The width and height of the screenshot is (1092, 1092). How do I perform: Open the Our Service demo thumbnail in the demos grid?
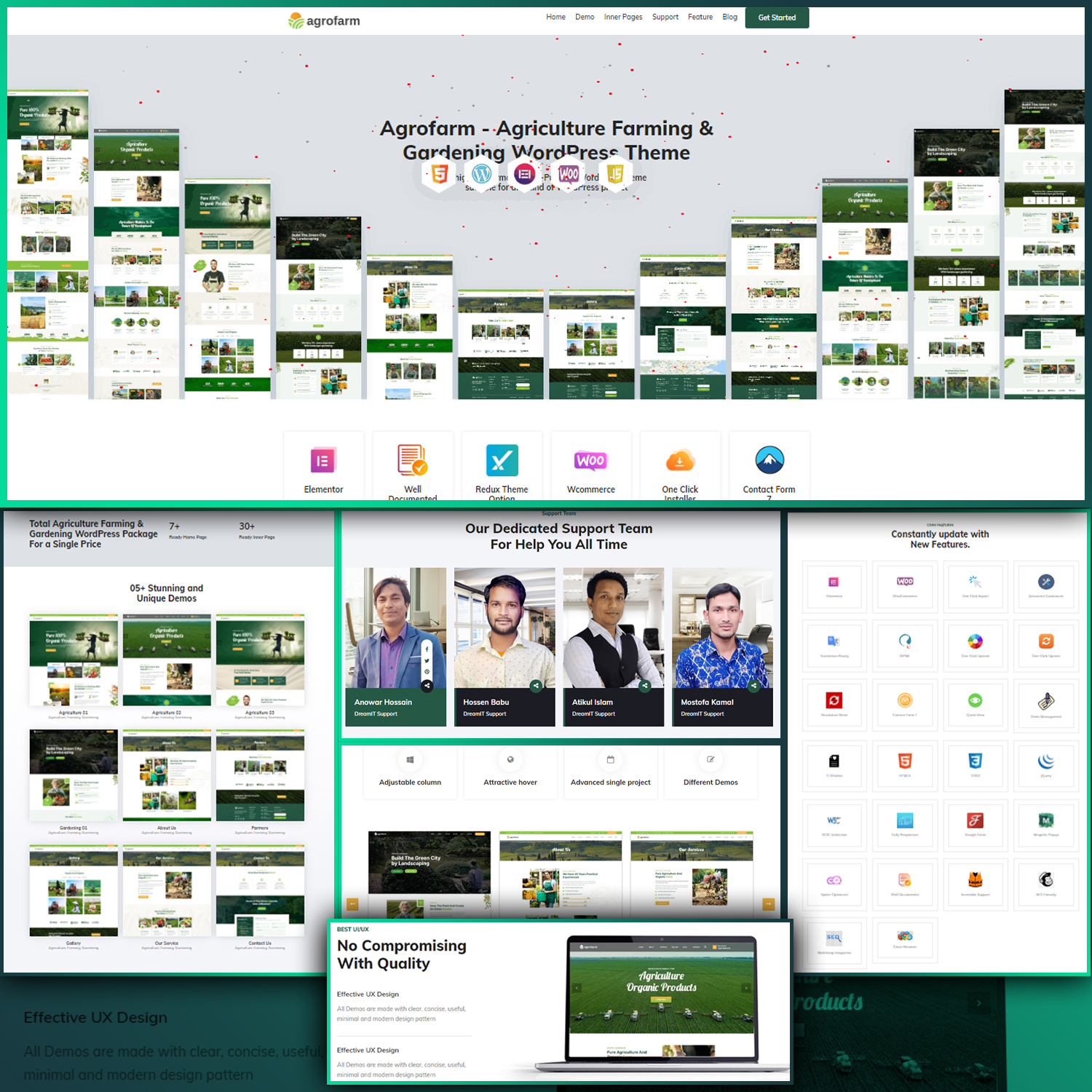tap(167, 890)
